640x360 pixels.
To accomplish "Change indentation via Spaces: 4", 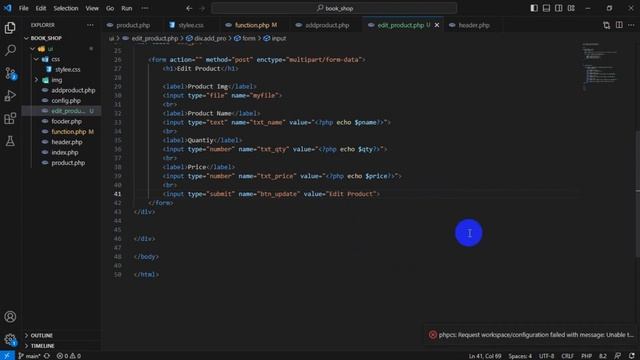I will pos(520,356).
